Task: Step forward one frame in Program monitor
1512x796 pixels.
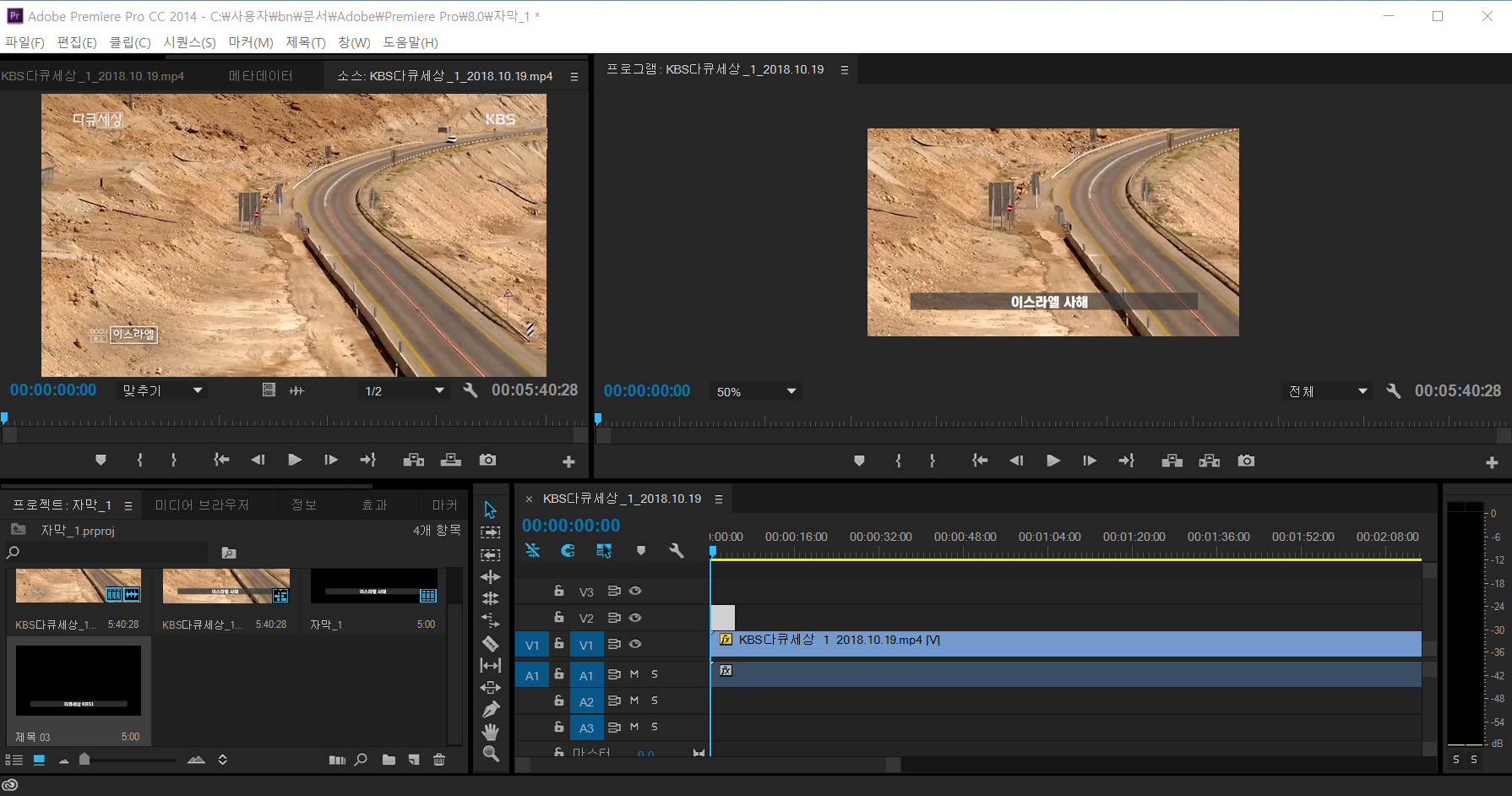Action: coord(1090,461)
